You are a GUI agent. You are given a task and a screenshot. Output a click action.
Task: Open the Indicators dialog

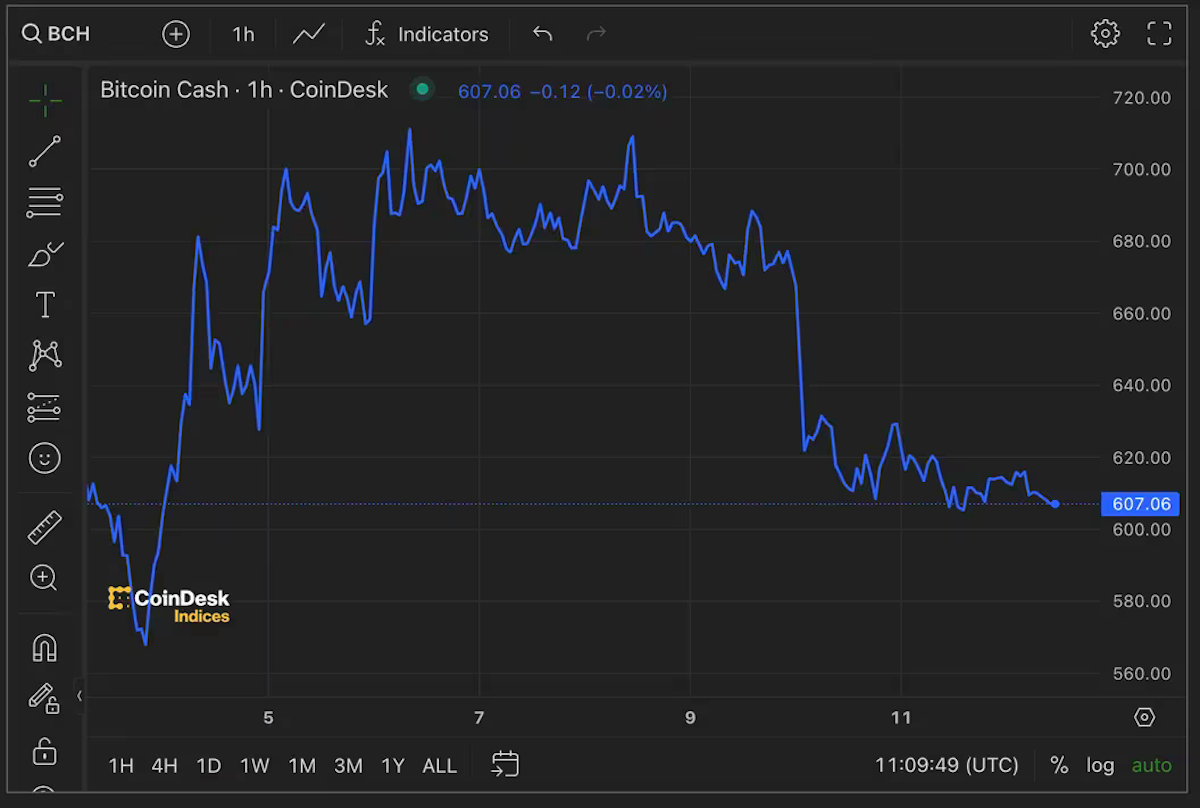tap(427, 34)
